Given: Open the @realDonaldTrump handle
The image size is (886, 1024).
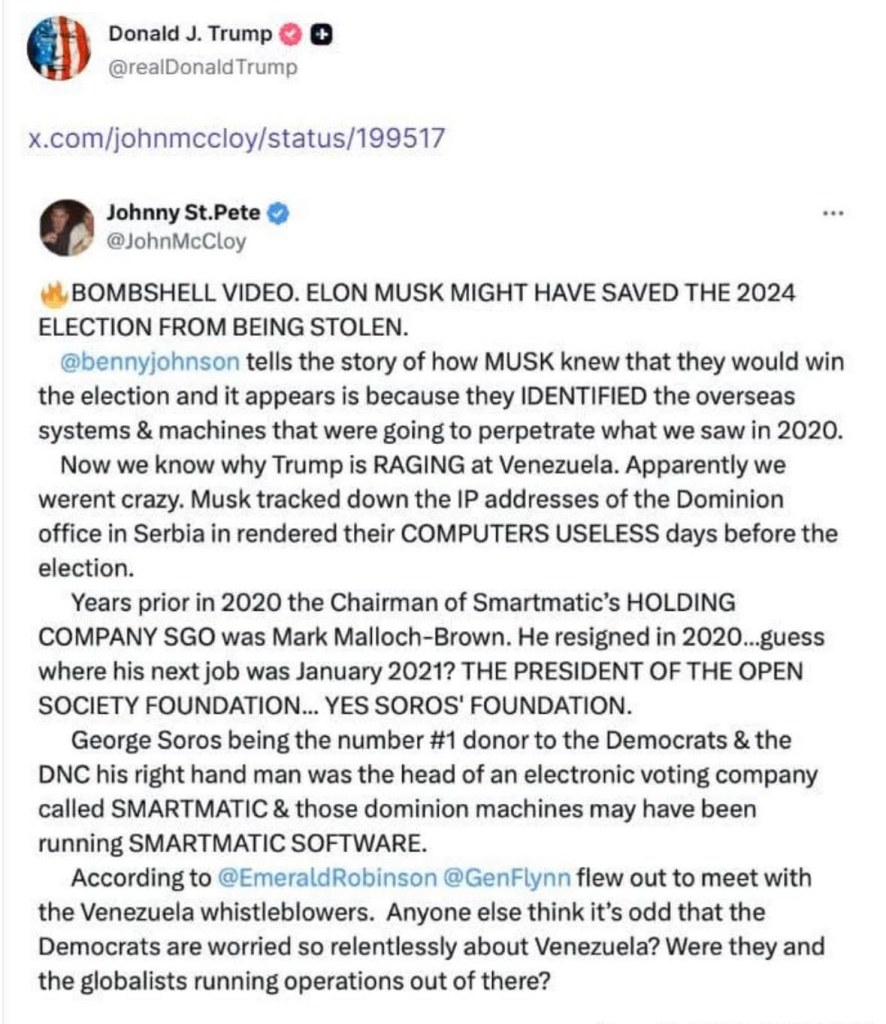Looking at the screenshot, I should pos(202,67).
